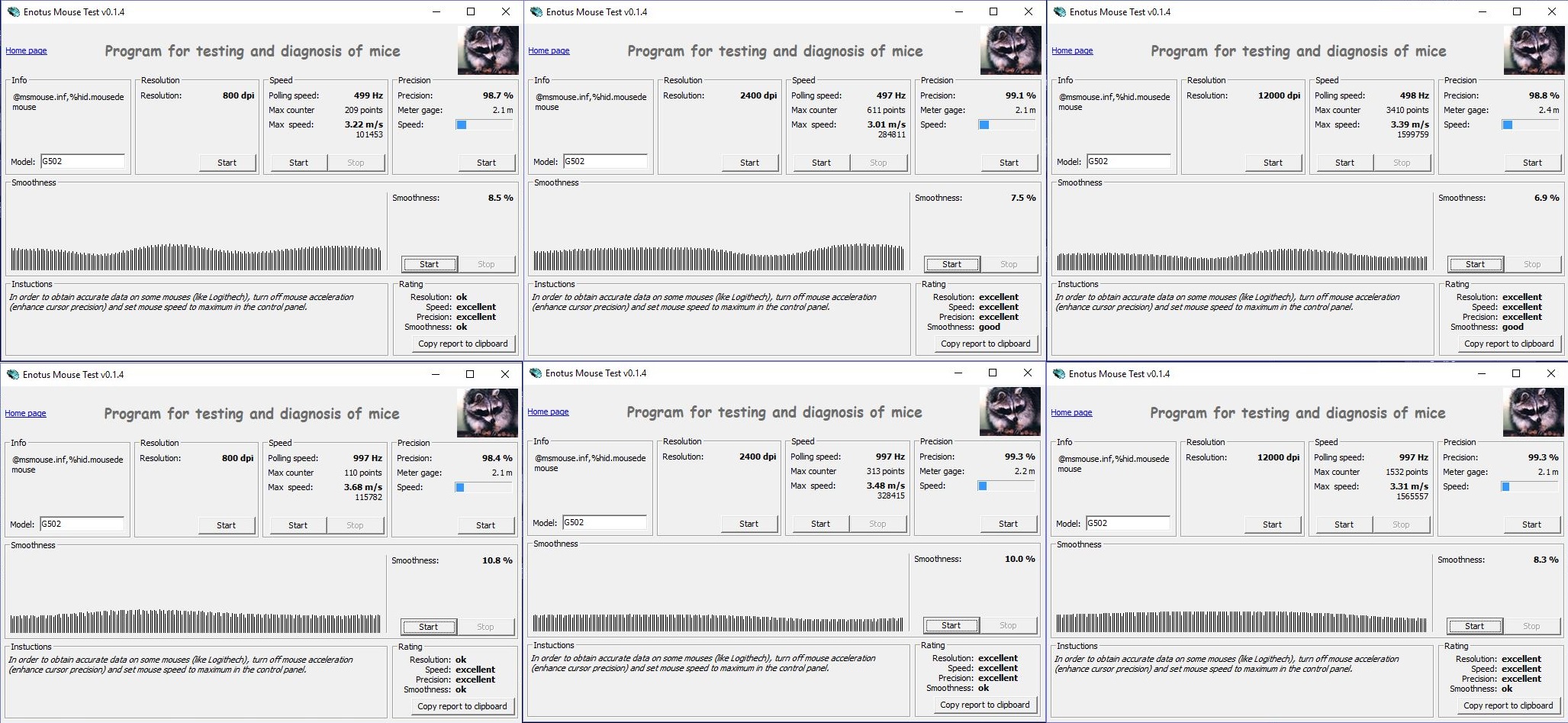Click the 101453 counter value
The height and width of the screenshot is (723, 1568).
point(369,134)
